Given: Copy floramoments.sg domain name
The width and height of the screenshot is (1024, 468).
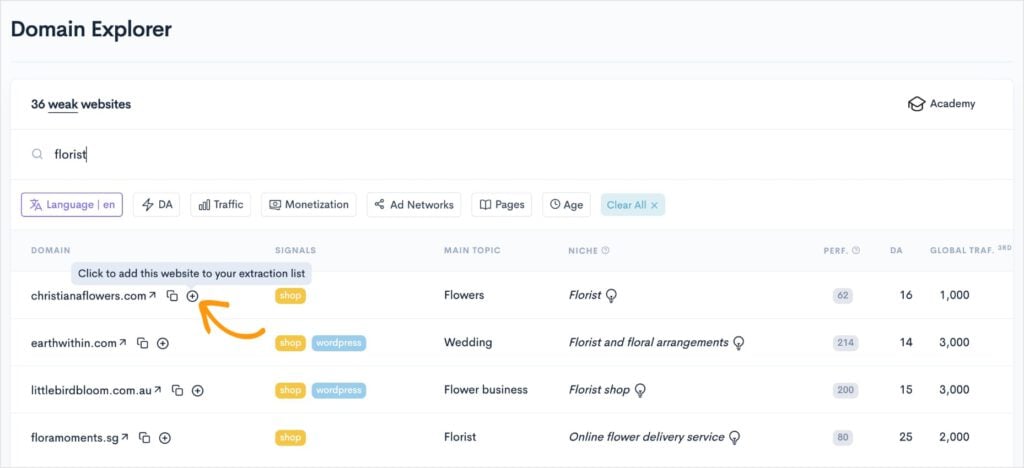Looking at the screenshot, I should click(x=145, y=437).
